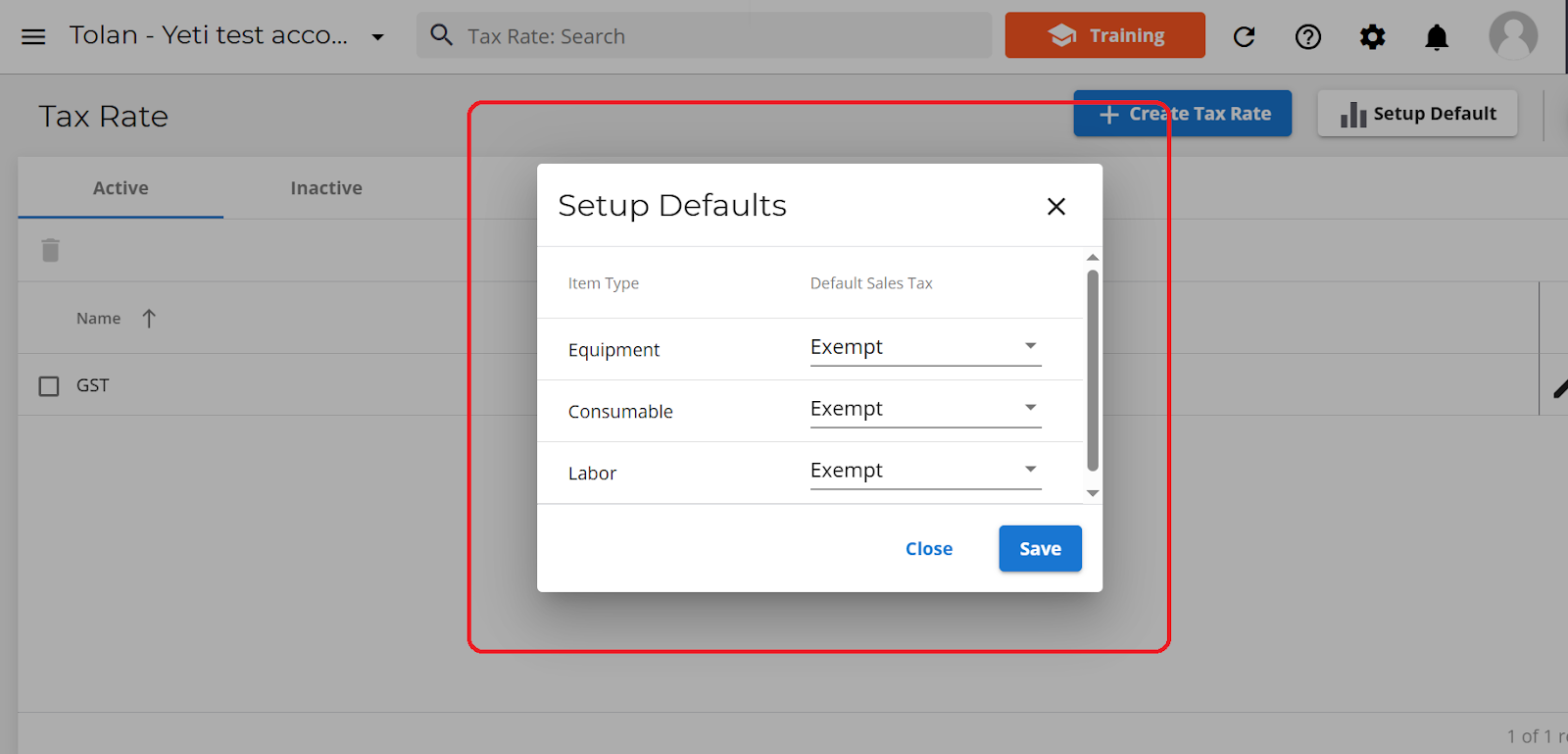Click the Default Sales Tax column header

click(871, 283)
